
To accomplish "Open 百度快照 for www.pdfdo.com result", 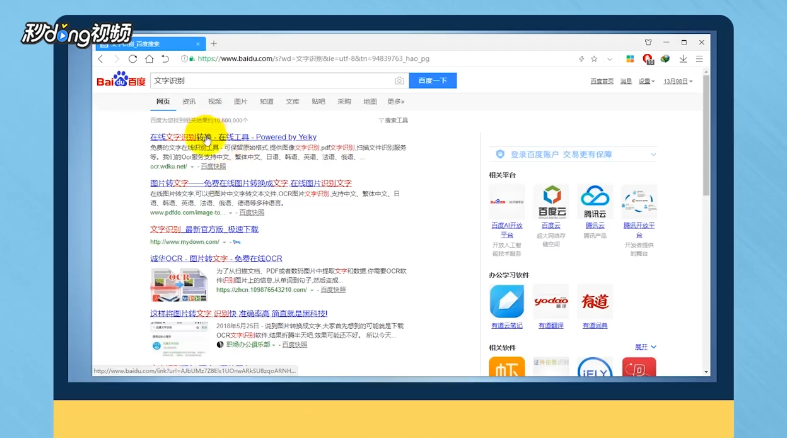I will pos(251,213).
